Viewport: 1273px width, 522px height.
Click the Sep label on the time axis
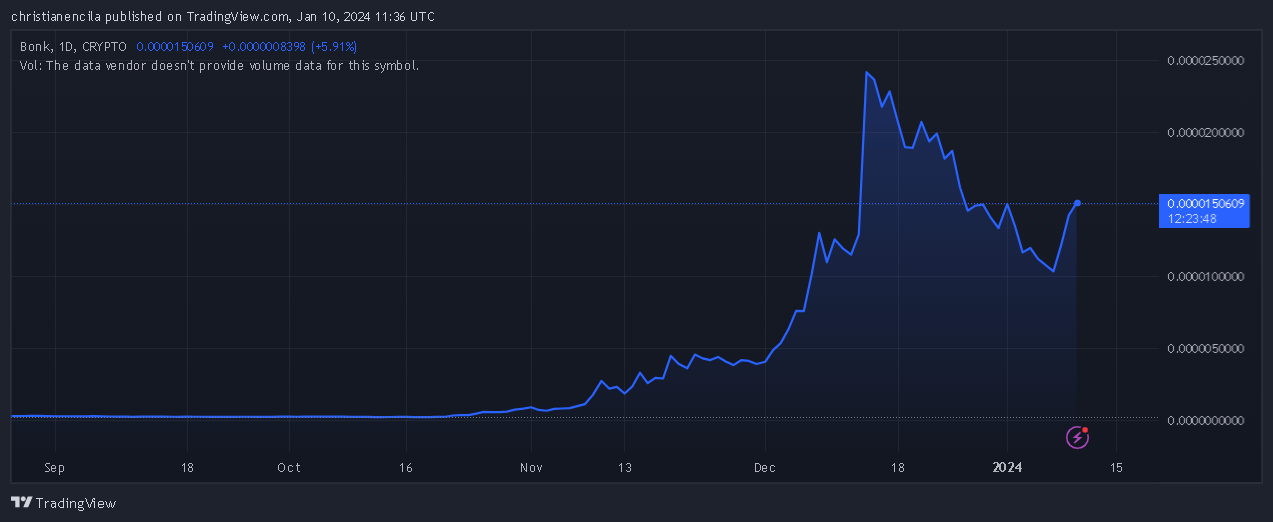[55, 467]
